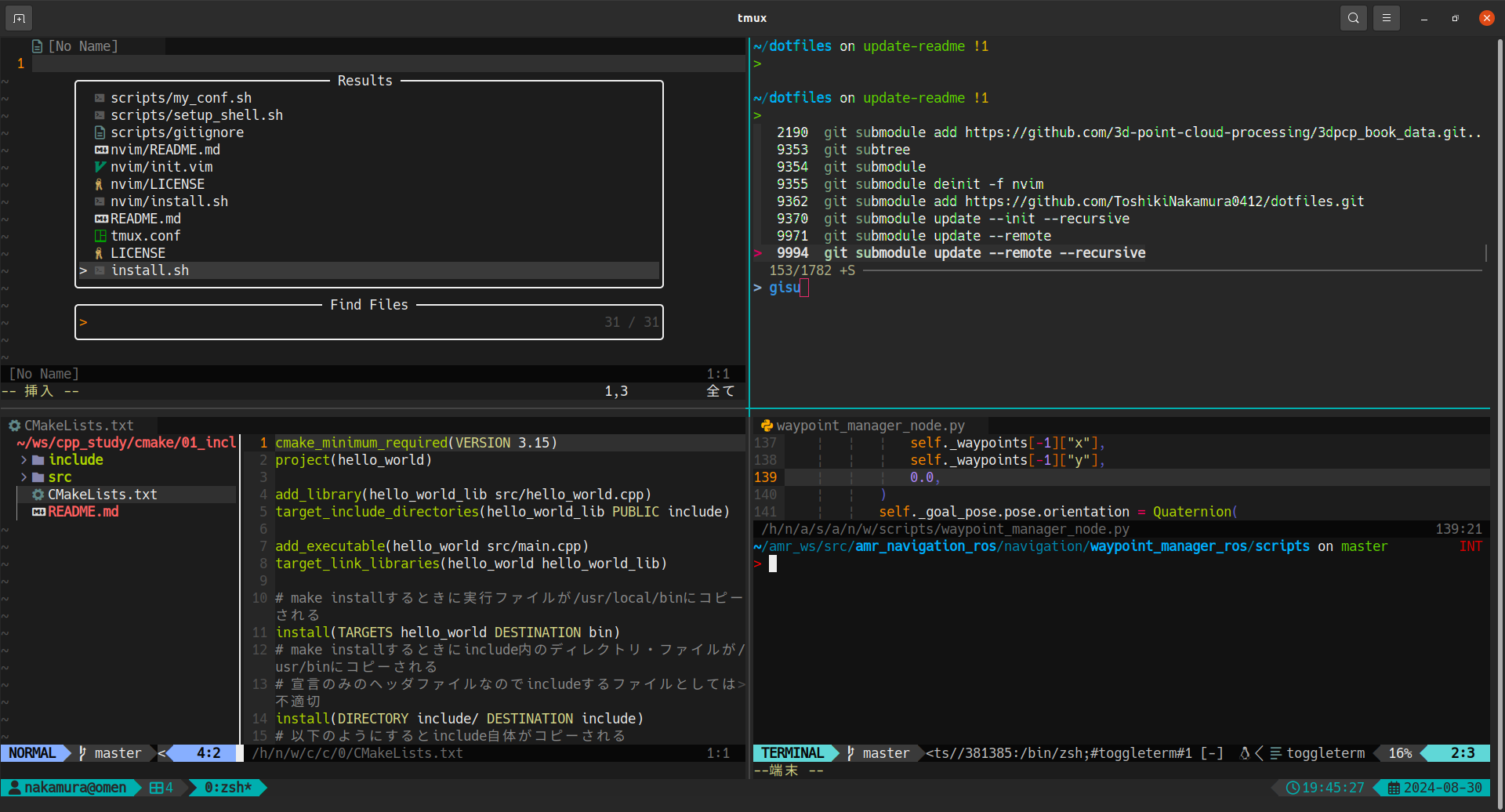Click the Find Files prompt input

(368, 322)
